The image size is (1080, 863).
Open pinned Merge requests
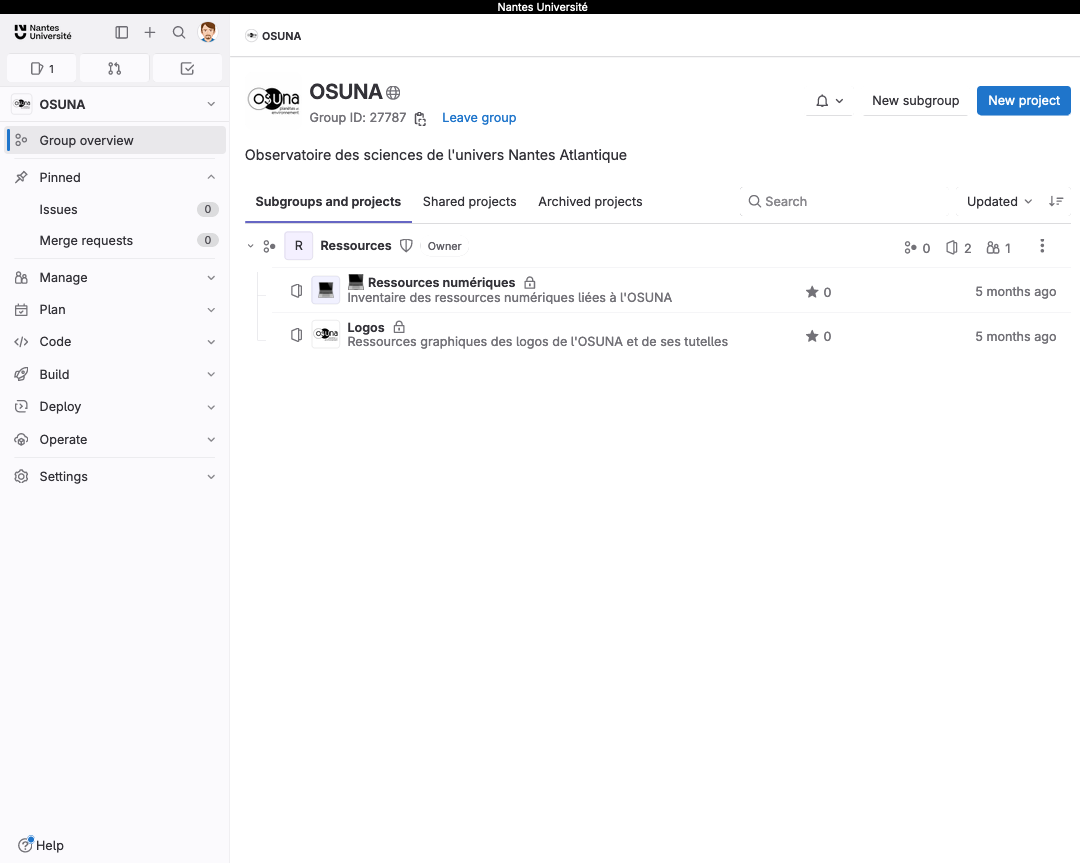[115, 240]
